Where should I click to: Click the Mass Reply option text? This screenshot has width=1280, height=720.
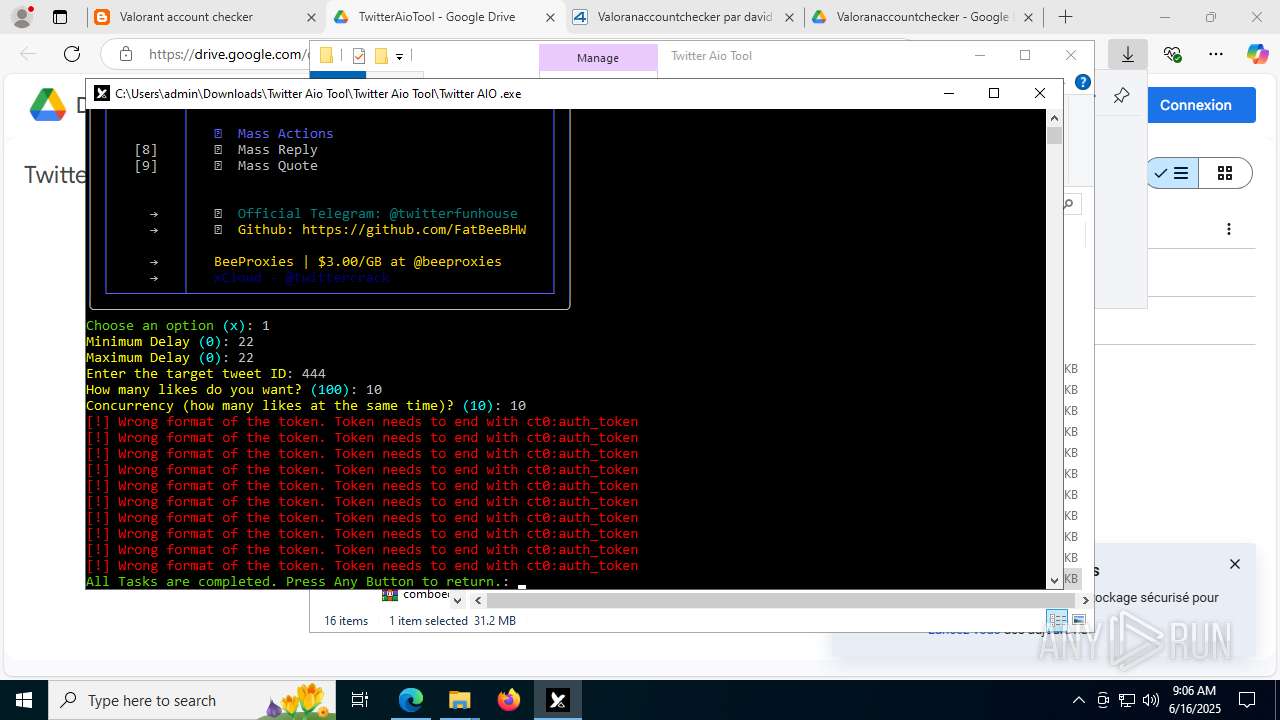tap(277, 150)
